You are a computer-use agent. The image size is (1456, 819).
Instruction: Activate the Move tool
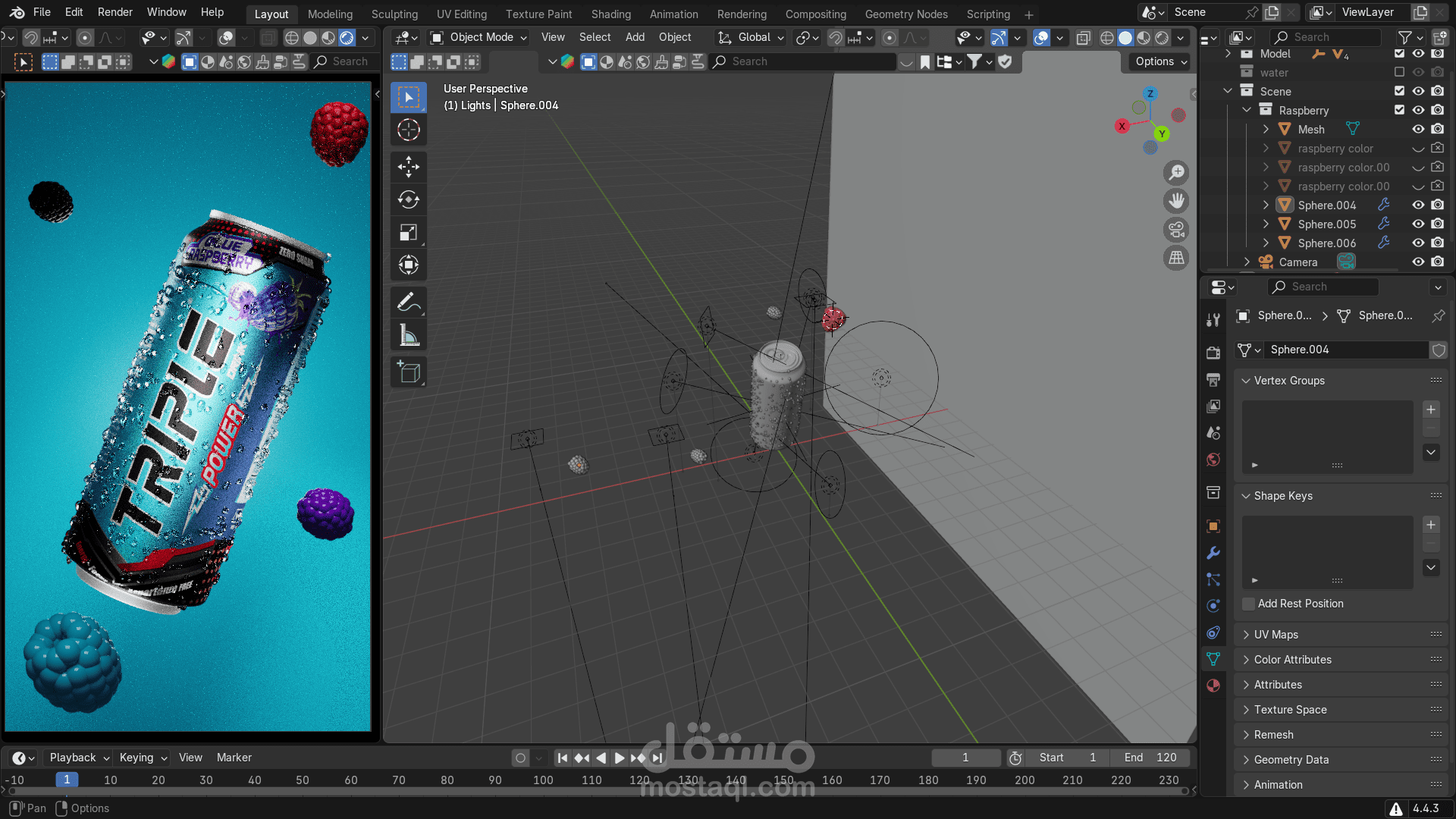pyautogui.click(x=409, y=167)
